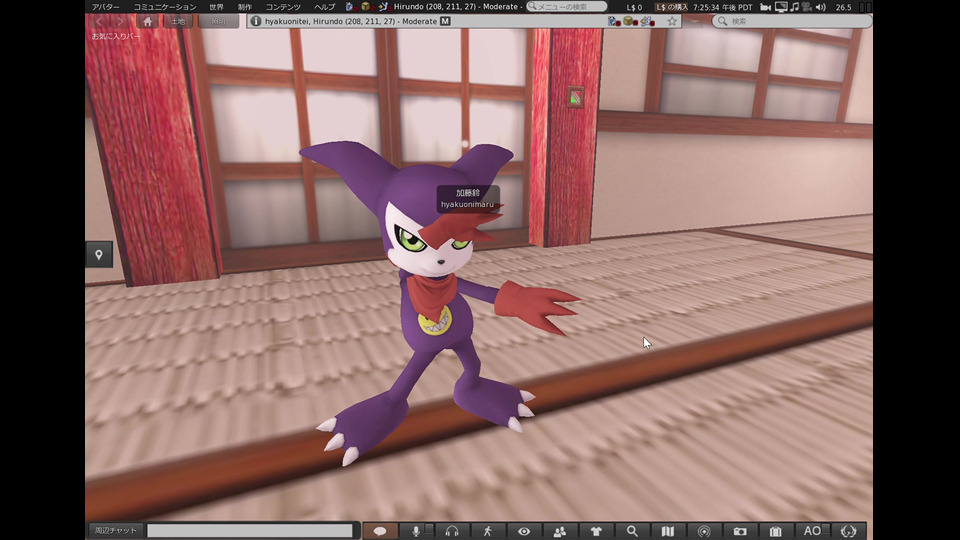Click the push restriction icon in menu bar
Screen dimensions: 960x540
[383, 7]
